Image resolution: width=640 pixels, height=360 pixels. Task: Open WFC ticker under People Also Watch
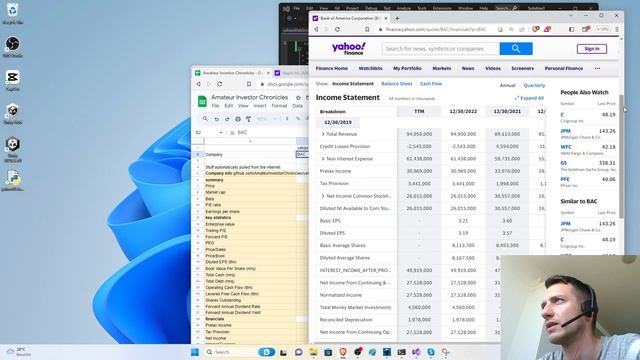(x=566, y=147)
